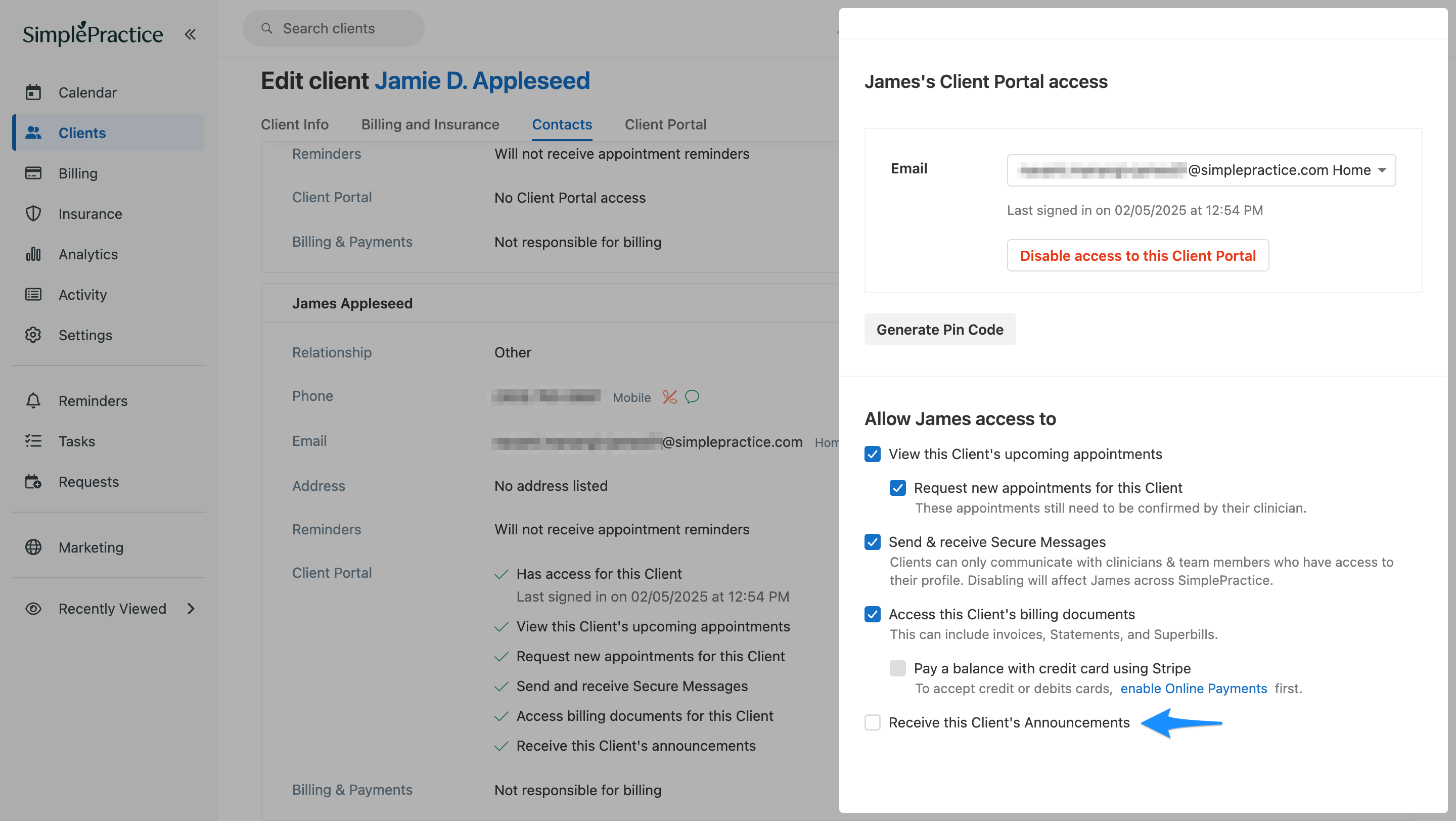Image resolution: width=1456 pixels, height=821 pixels.
Task: Open Insurance in the sidebar
Action: [x=108, y=213]
